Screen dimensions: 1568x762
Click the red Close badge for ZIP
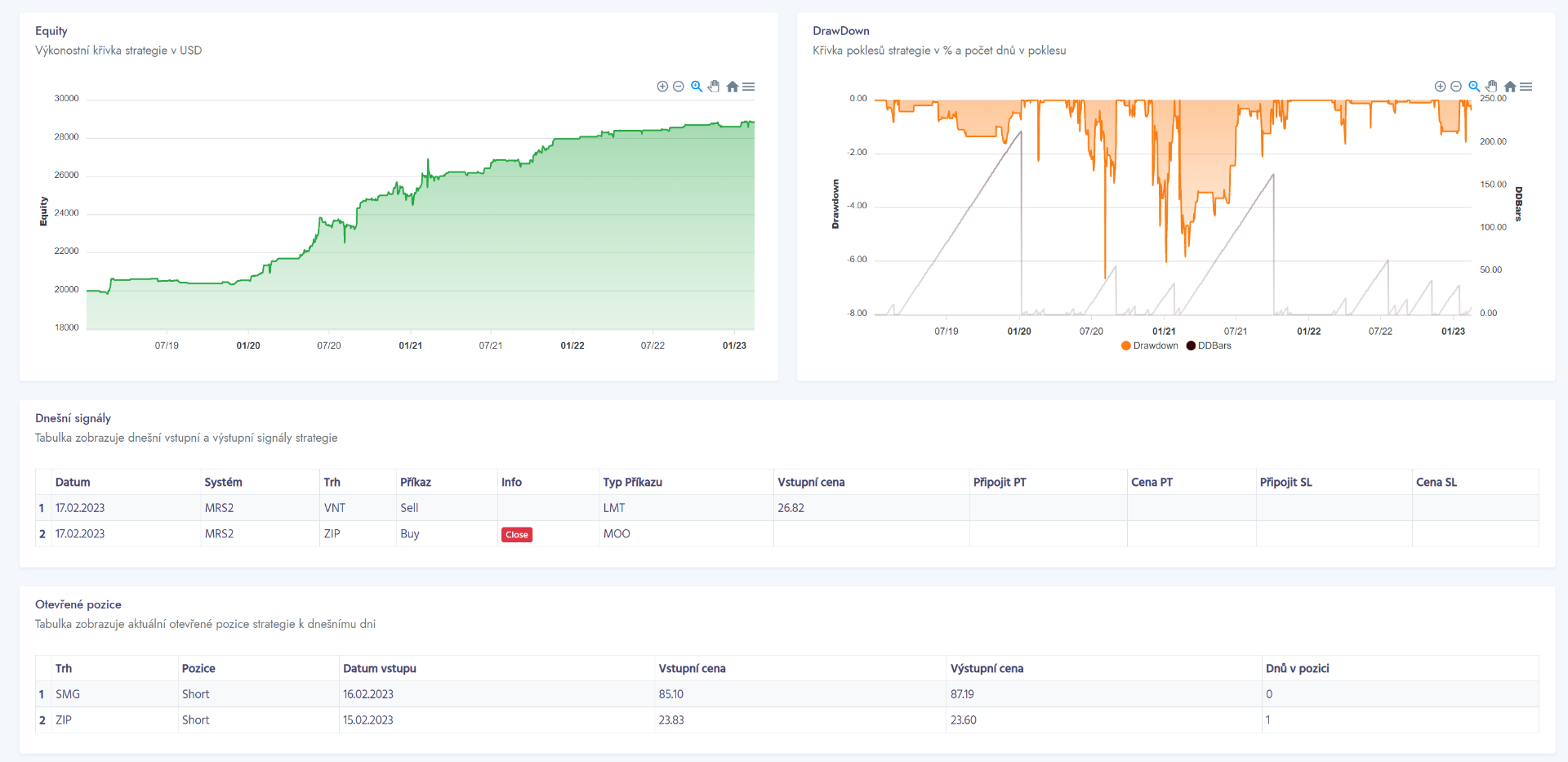click(516, 535)
